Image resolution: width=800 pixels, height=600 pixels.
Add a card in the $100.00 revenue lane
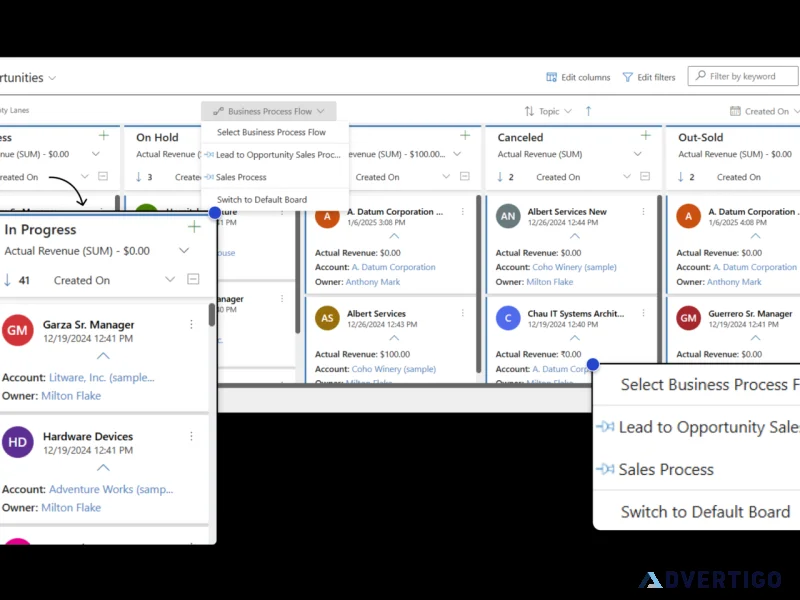(x=465, y=135)
